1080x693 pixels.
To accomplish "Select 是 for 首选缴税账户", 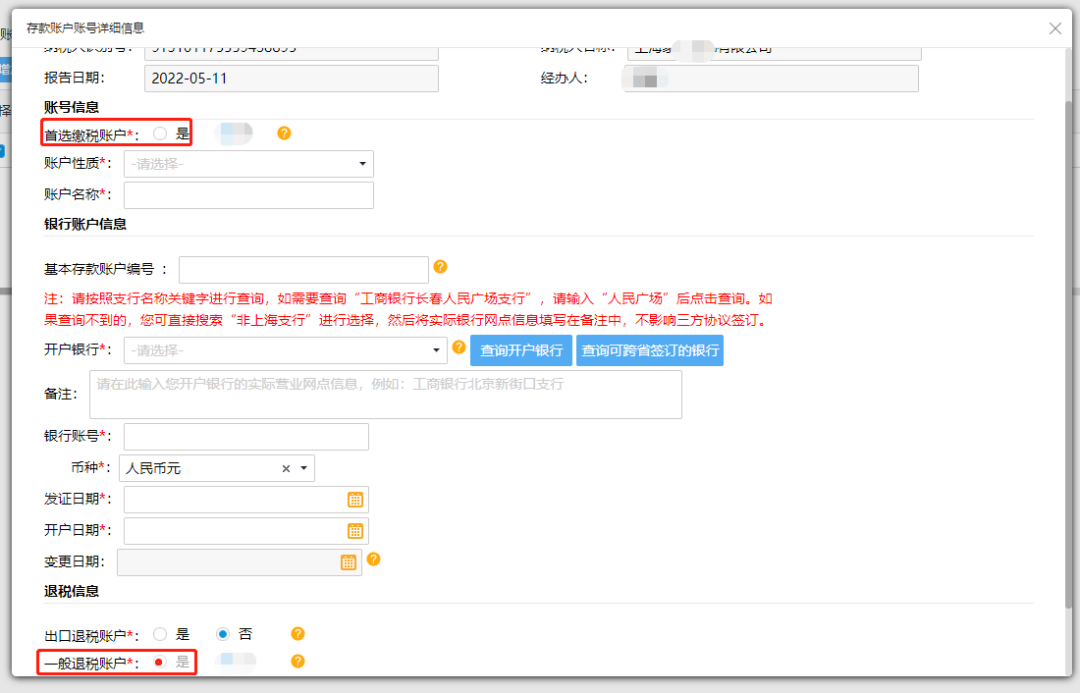I will (x=159, y=131).
